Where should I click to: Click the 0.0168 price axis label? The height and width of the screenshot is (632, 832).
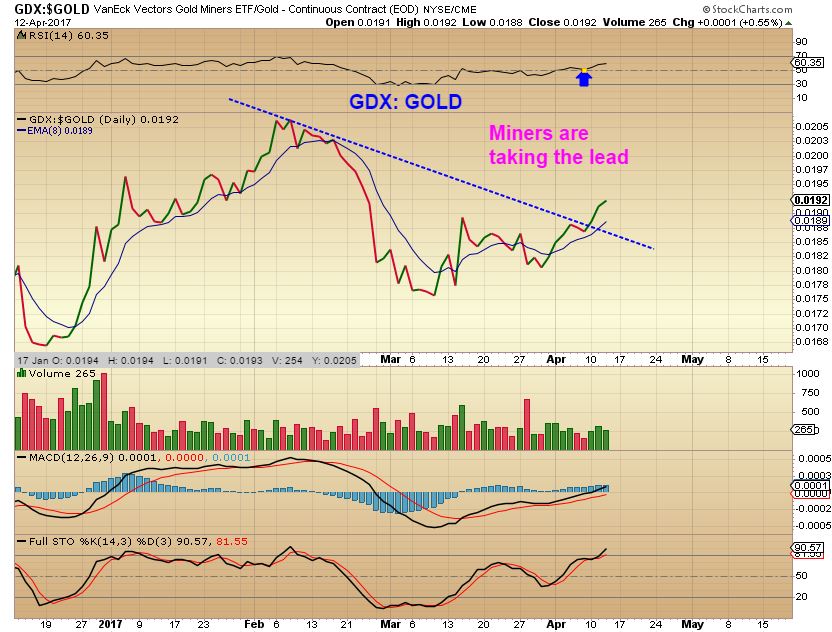click(812, 342)
